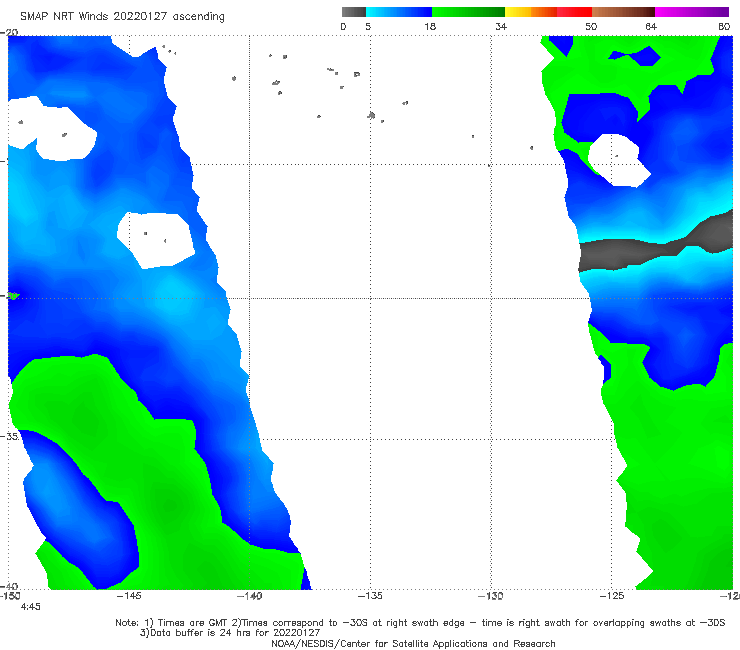
Task: Click the "-150" longitude axis label
Action: pyautogui.click(x=10, y=596)
